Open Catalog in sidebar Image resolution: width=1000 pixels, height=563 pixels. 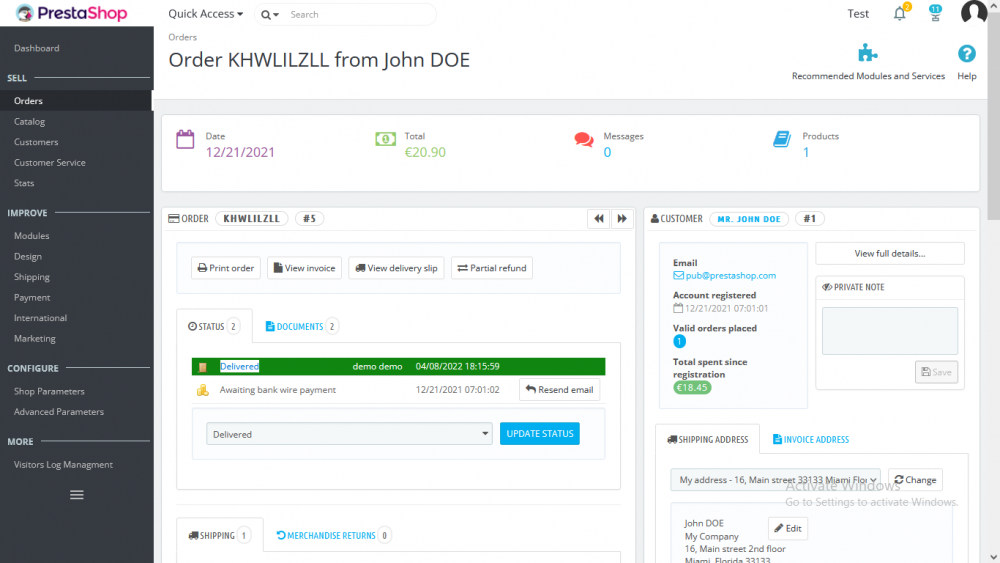point(29,121)
